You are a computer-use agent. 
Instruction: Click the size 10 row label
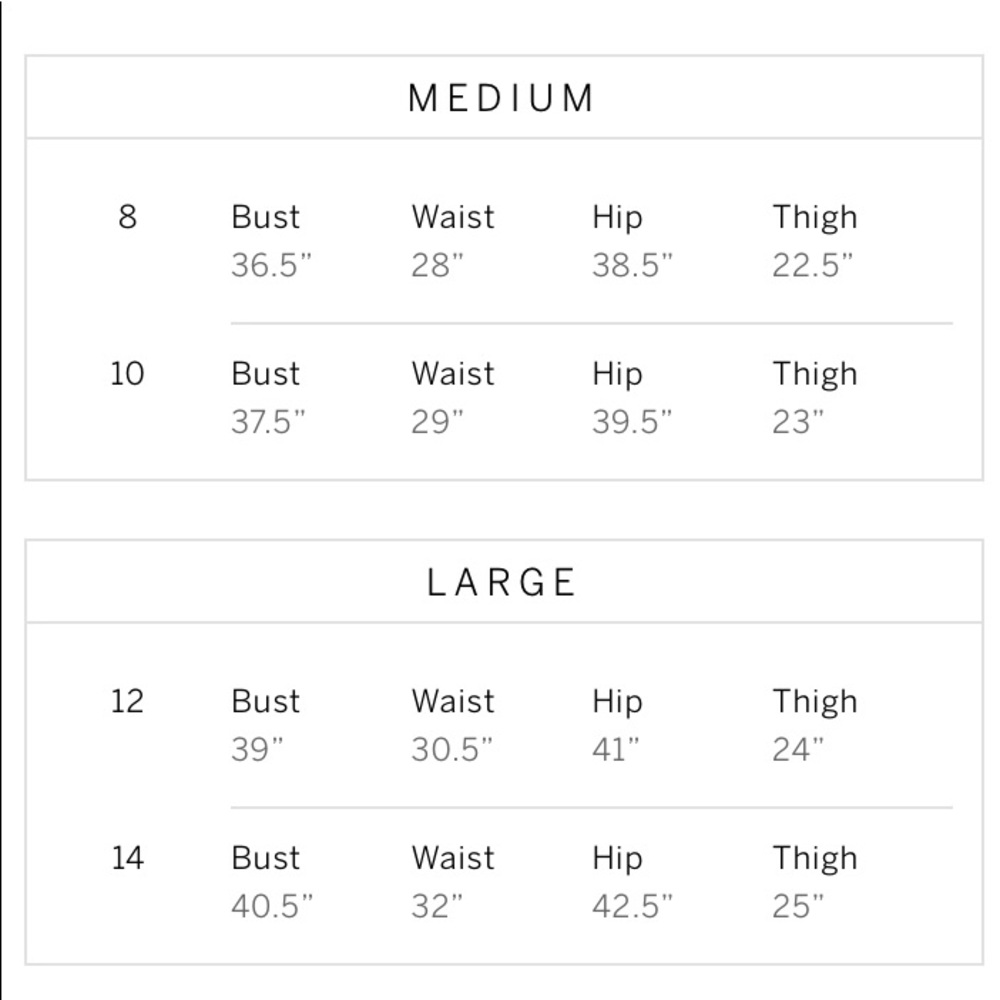128,373
